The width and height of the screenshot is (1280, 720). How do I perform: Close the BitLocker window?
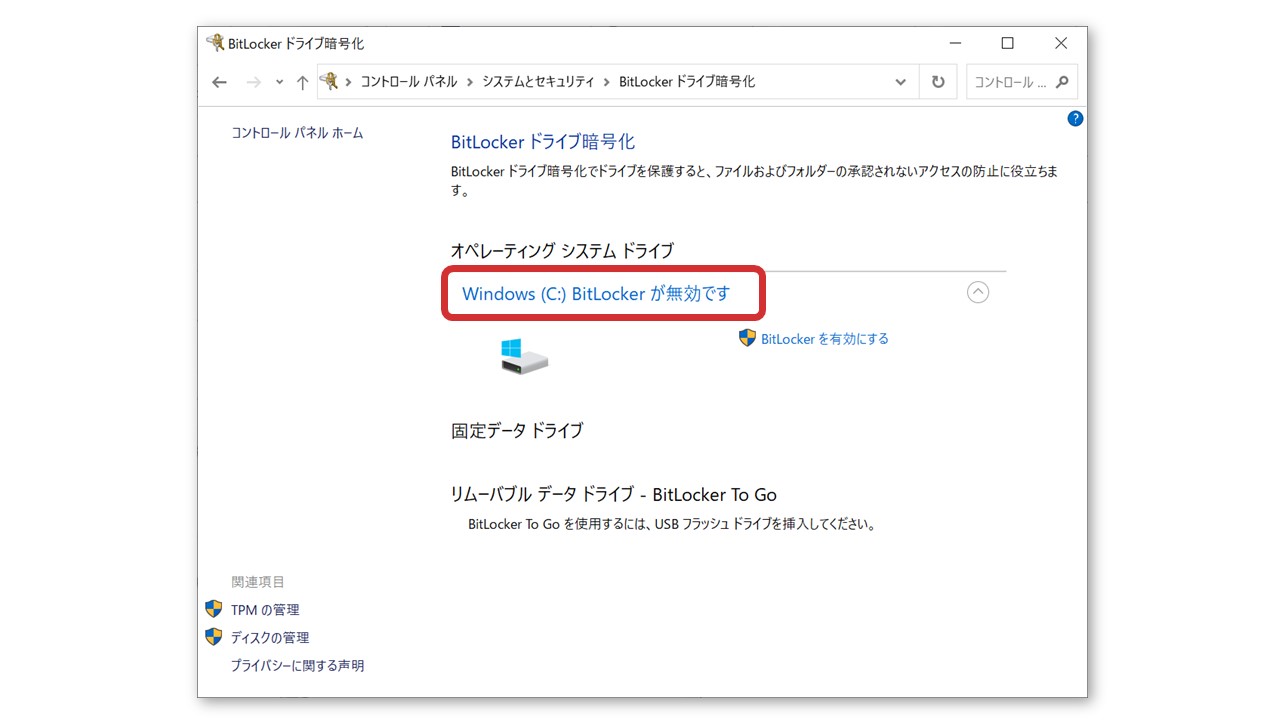(x=1061, y=43)
